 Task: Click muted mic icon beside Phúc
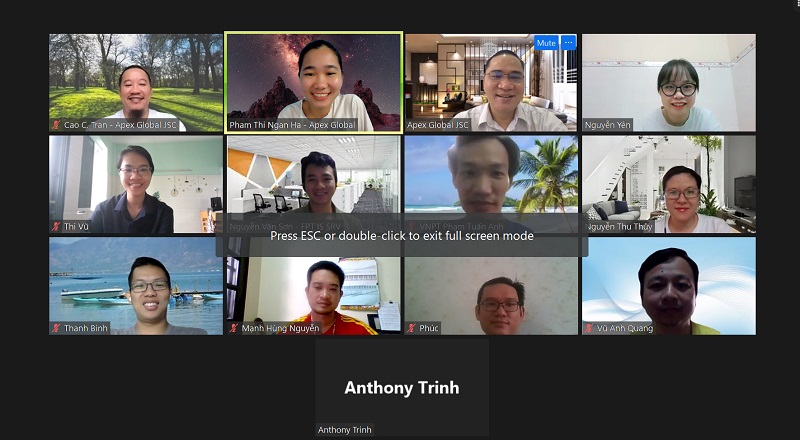(x=411, y=328)
